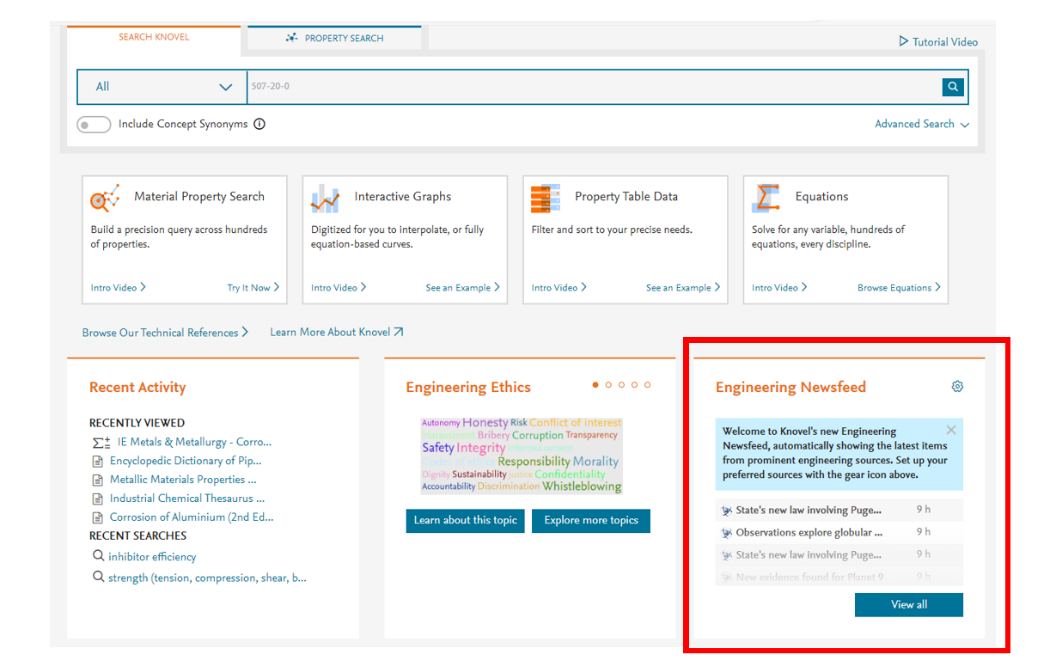Click Browse Equations link

coord(899,288)
